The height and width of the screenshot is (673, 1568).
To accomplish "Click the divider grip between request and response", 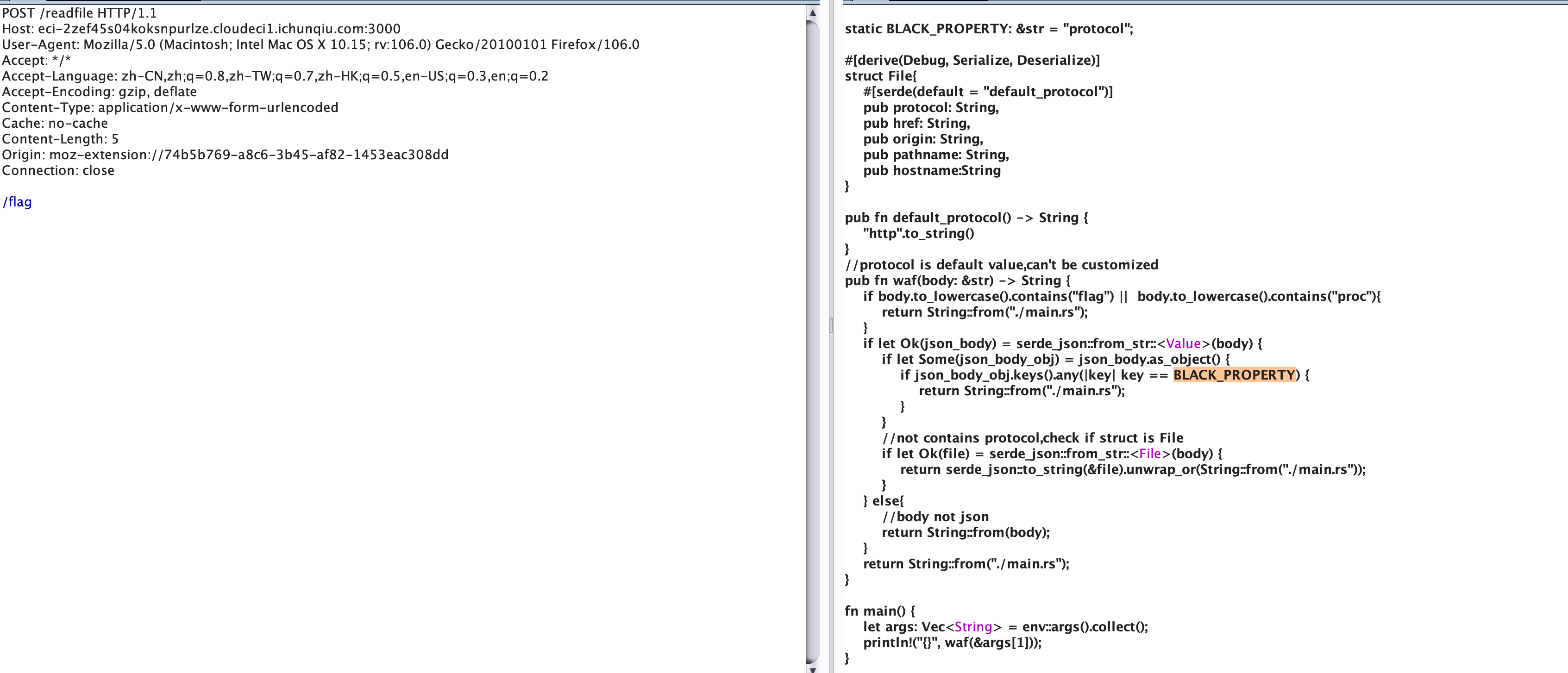I will [x=831, y=325].
